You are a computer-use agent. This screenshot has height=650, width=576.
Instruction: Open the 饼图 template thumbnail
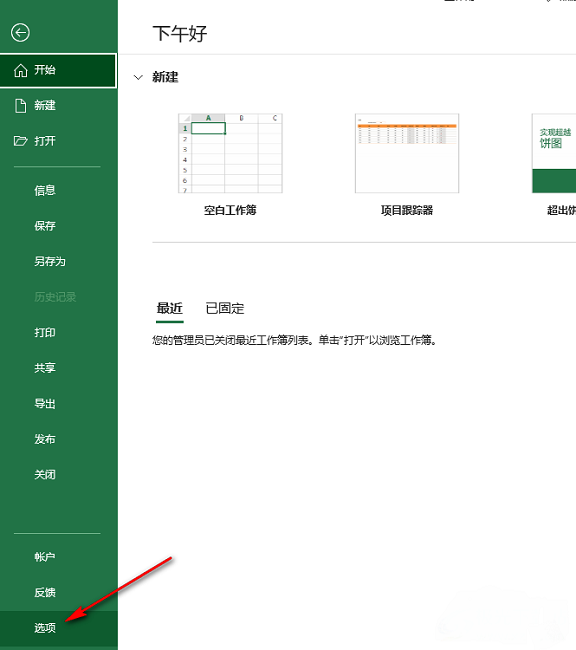point(554,153)
